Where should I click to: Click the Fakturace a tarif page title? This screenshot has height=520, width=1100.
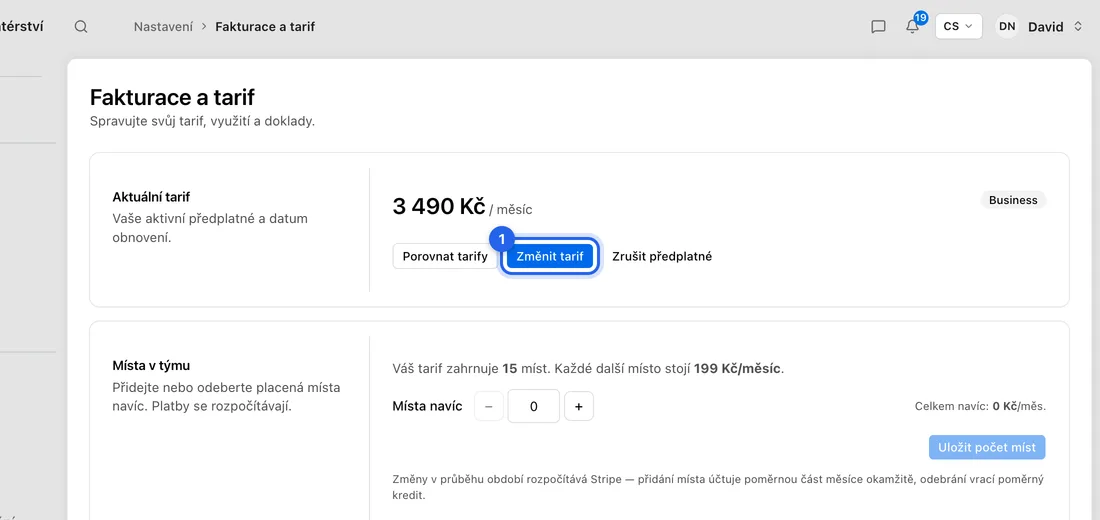click(172, 97)
